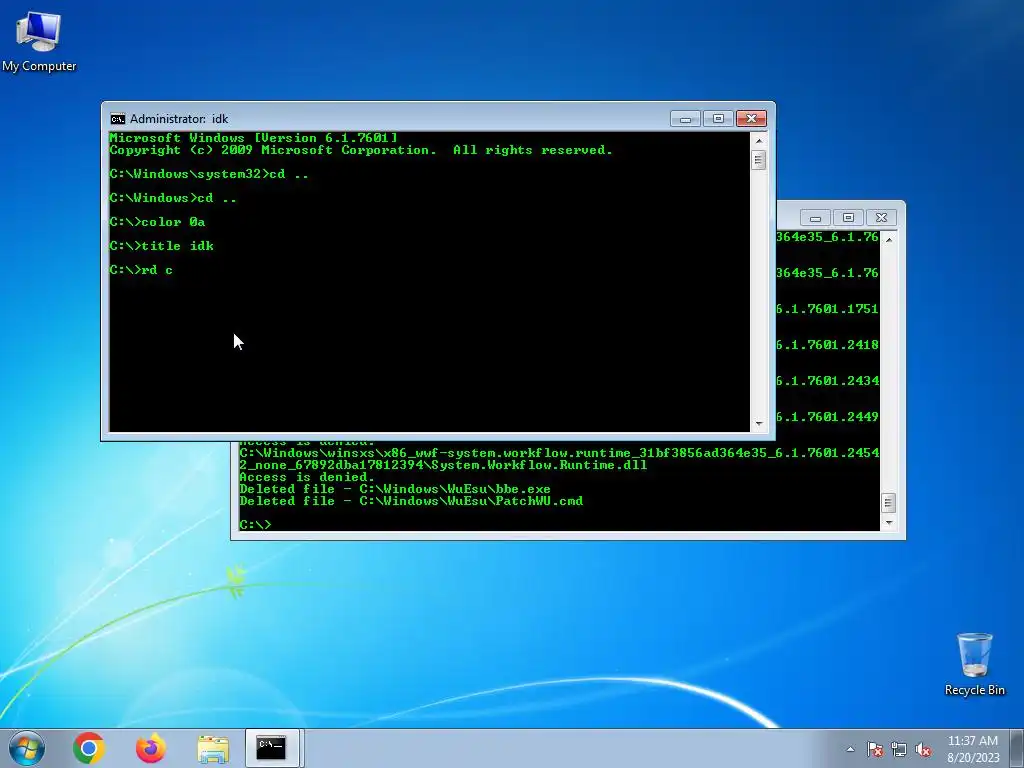Image resolution: width=1024 pixels, height=768 pixels.
Task: Click the 'Access is denied.' line above Deleted file
Action: click(x=307, y=477)
